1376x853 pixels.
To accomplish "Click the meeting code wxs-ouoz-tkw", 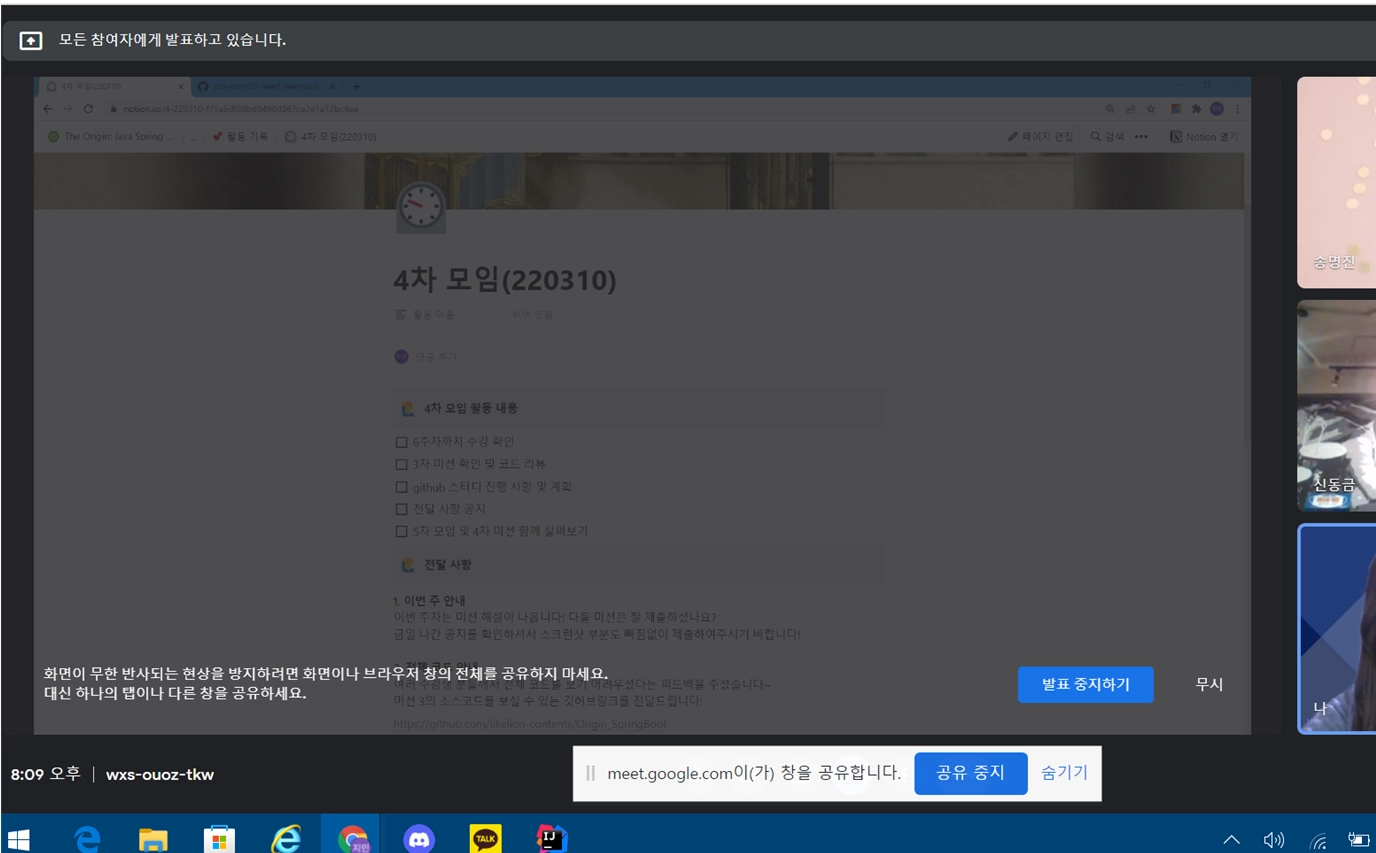I will [x=160, y=775].
